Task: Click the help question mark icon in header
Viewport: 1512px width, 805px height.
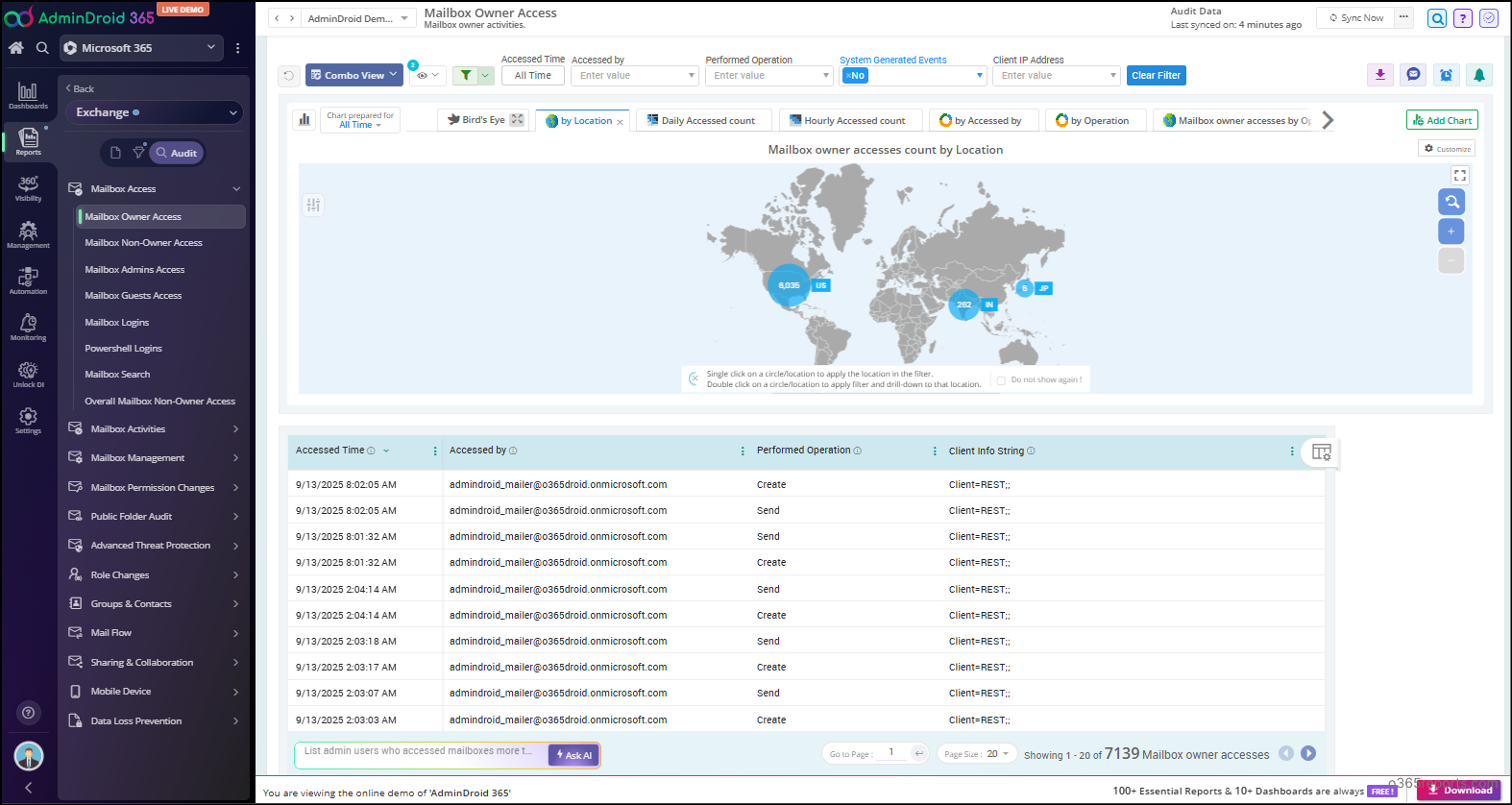Action: [x=1463, y=18]
